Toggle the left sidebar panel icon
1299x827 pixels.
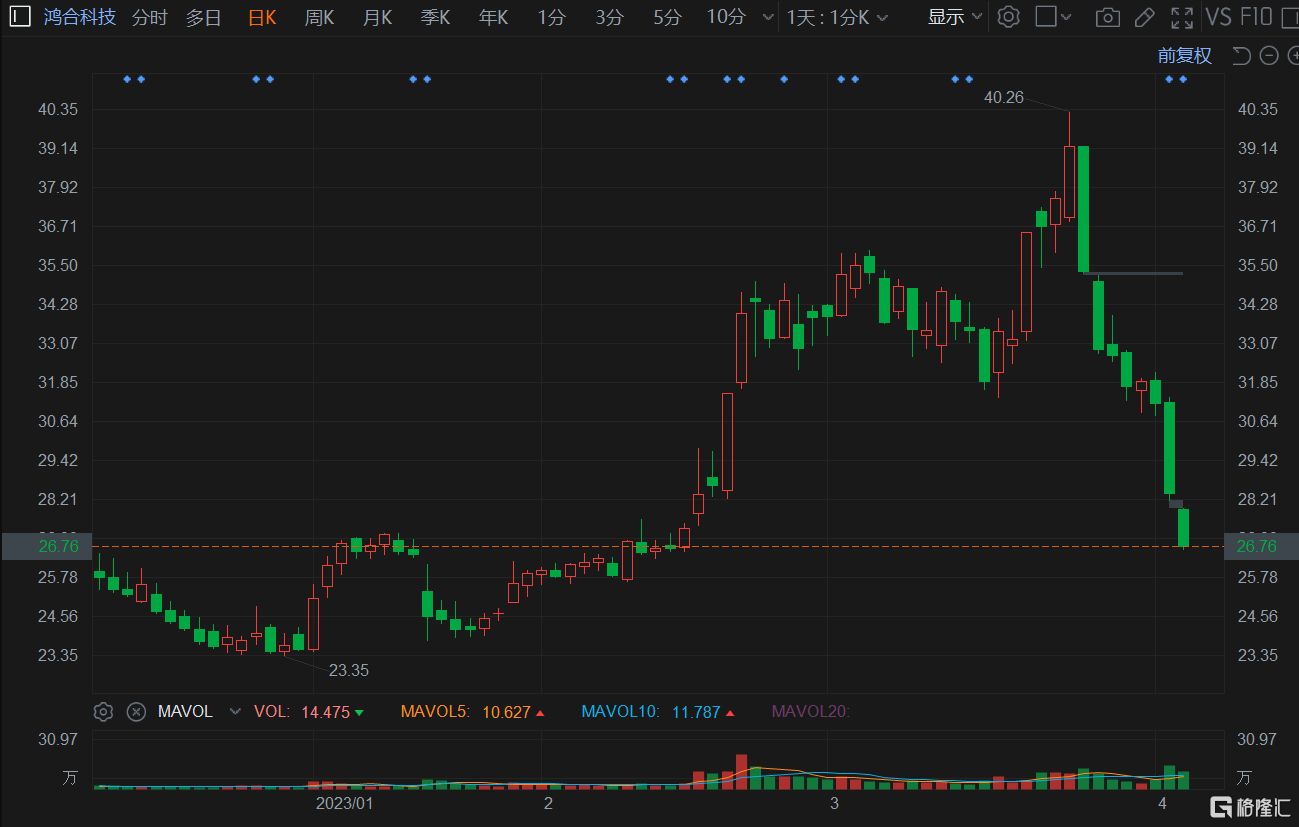(19, 17)
